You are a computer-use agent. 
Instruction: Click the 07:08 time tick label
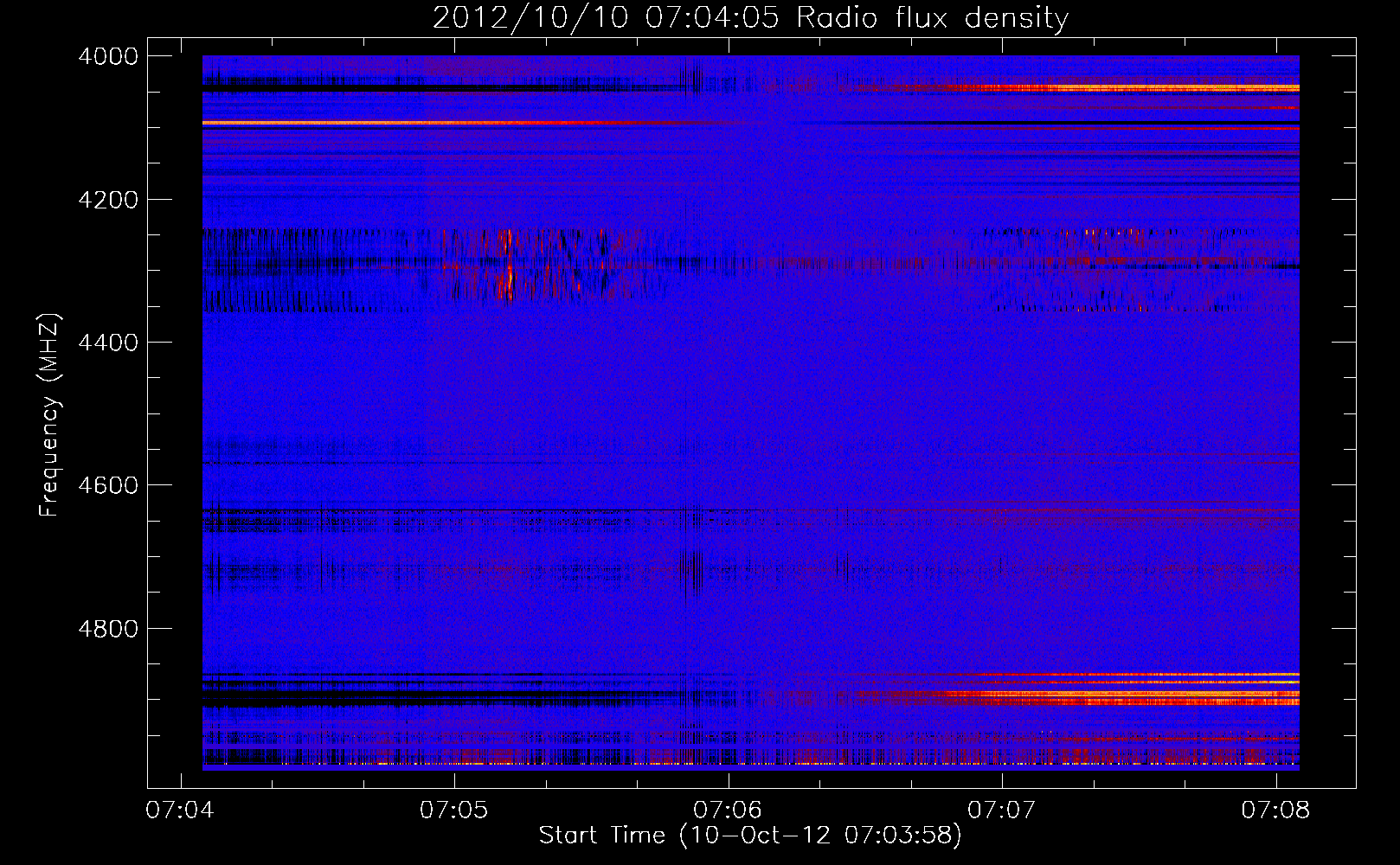click(1275, 811)
